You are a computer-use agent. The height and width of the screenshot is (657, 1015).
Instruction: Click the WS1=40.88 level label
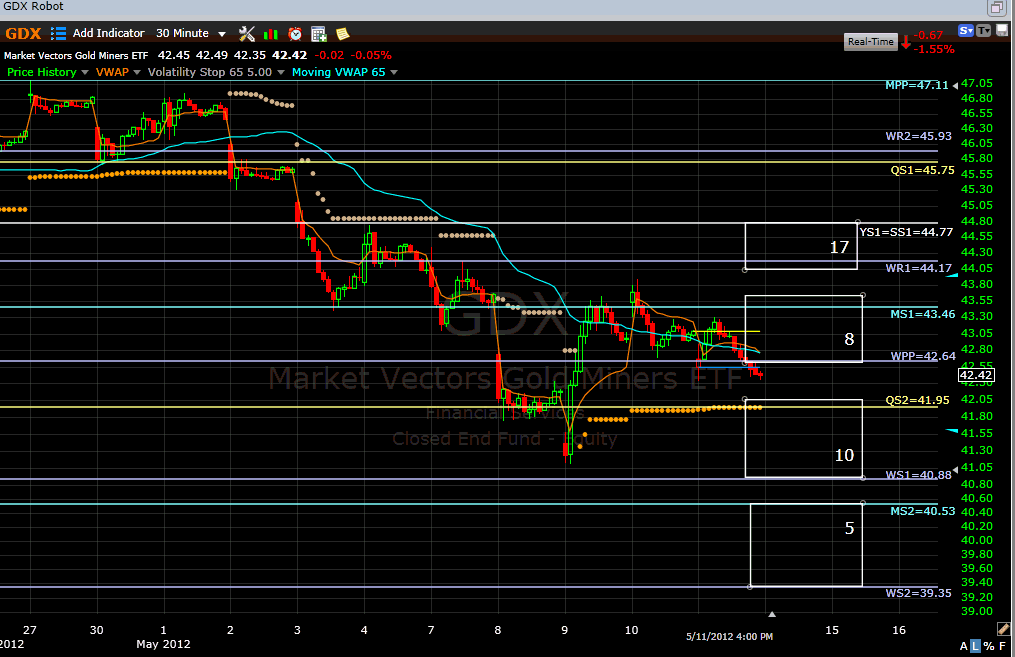[919, 474]
